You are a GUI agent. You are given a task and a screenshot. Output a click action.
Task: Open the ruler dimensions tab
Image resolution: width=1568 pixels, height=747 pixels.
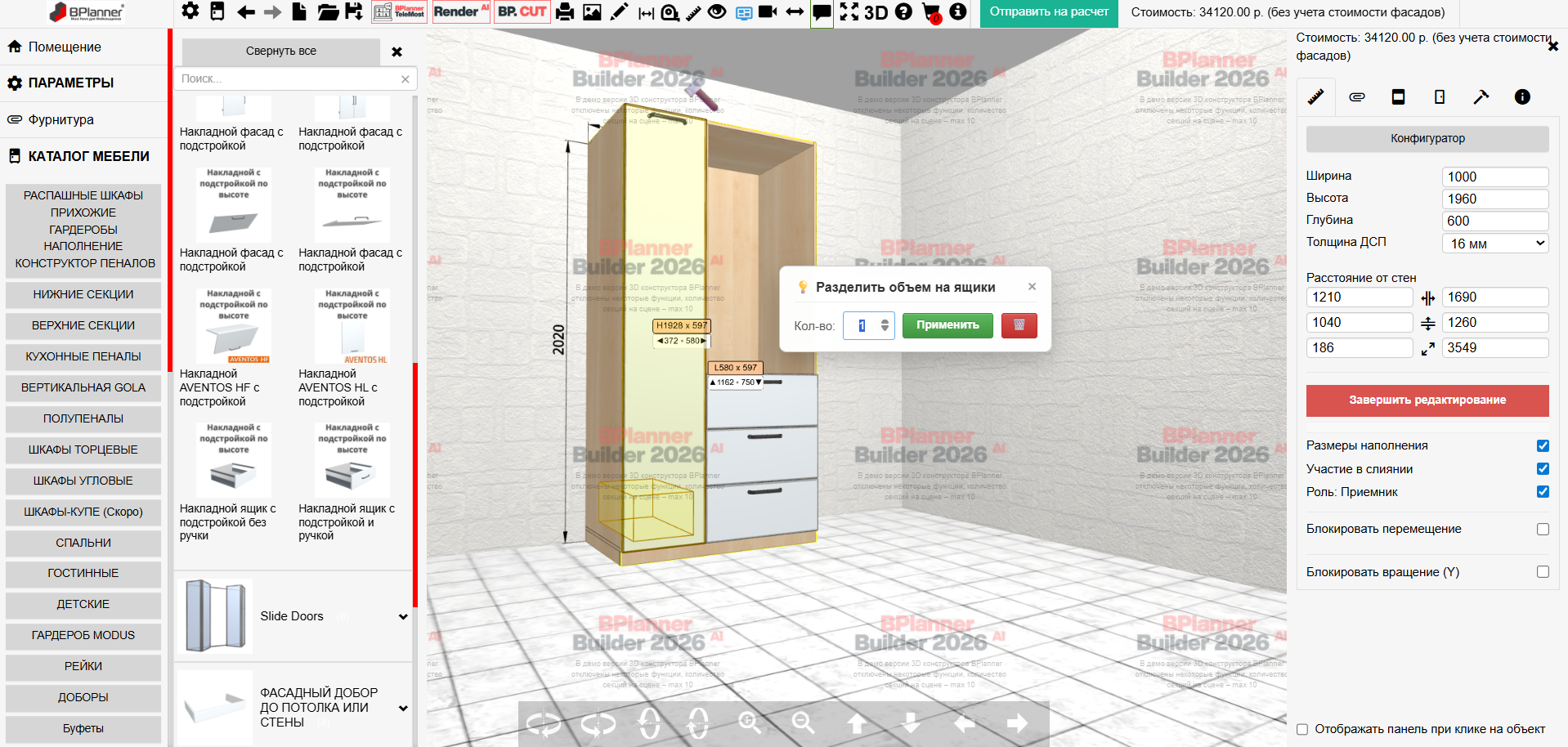1315,97
